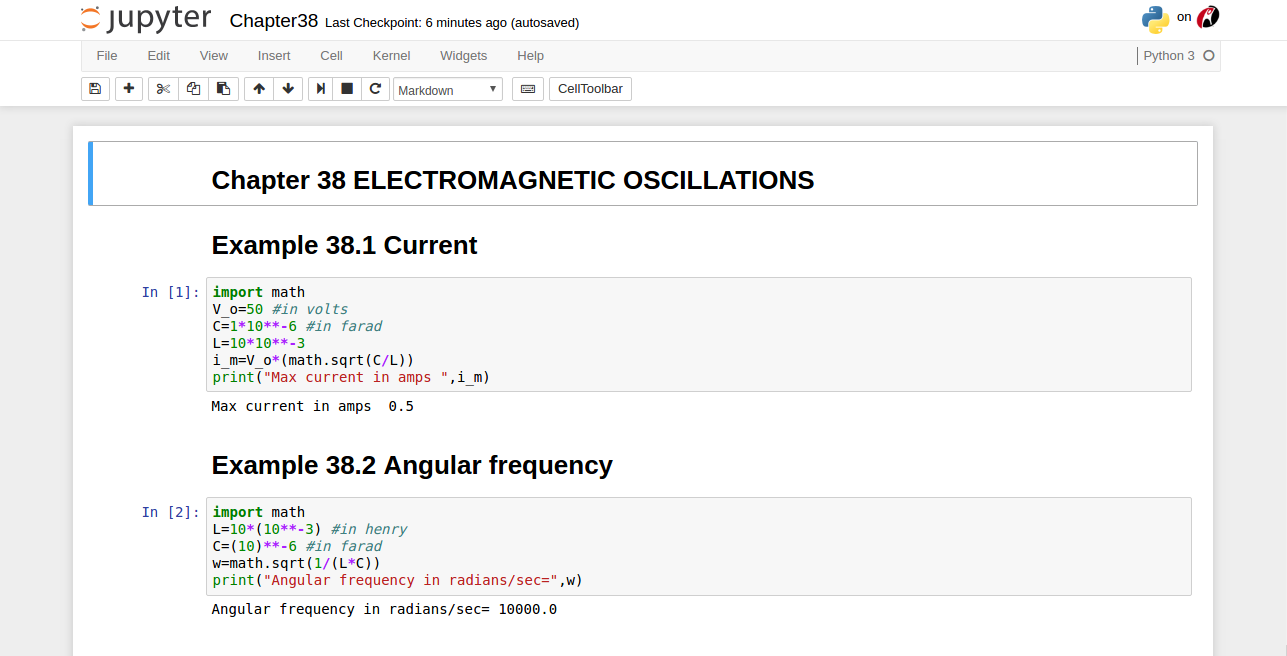The width and height of the screenshot is (1287, 656).
Task: Cut selected cells with scissors icon
Action: (x=164, y=89)
